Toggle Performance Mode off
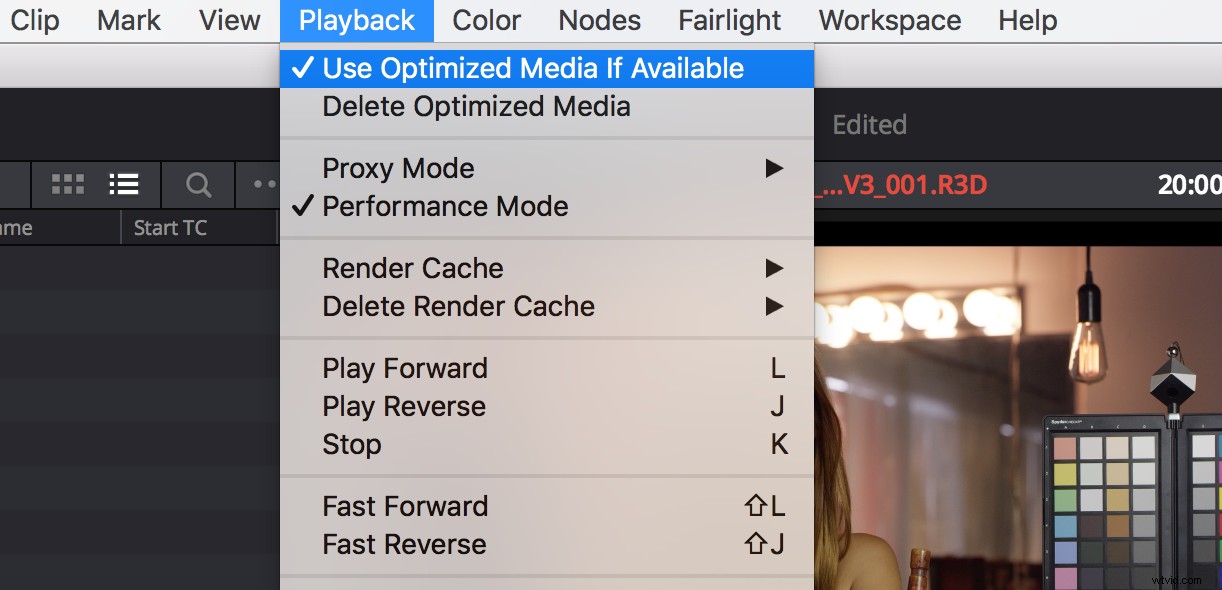 pyautogui.click(x=445, y=207)
